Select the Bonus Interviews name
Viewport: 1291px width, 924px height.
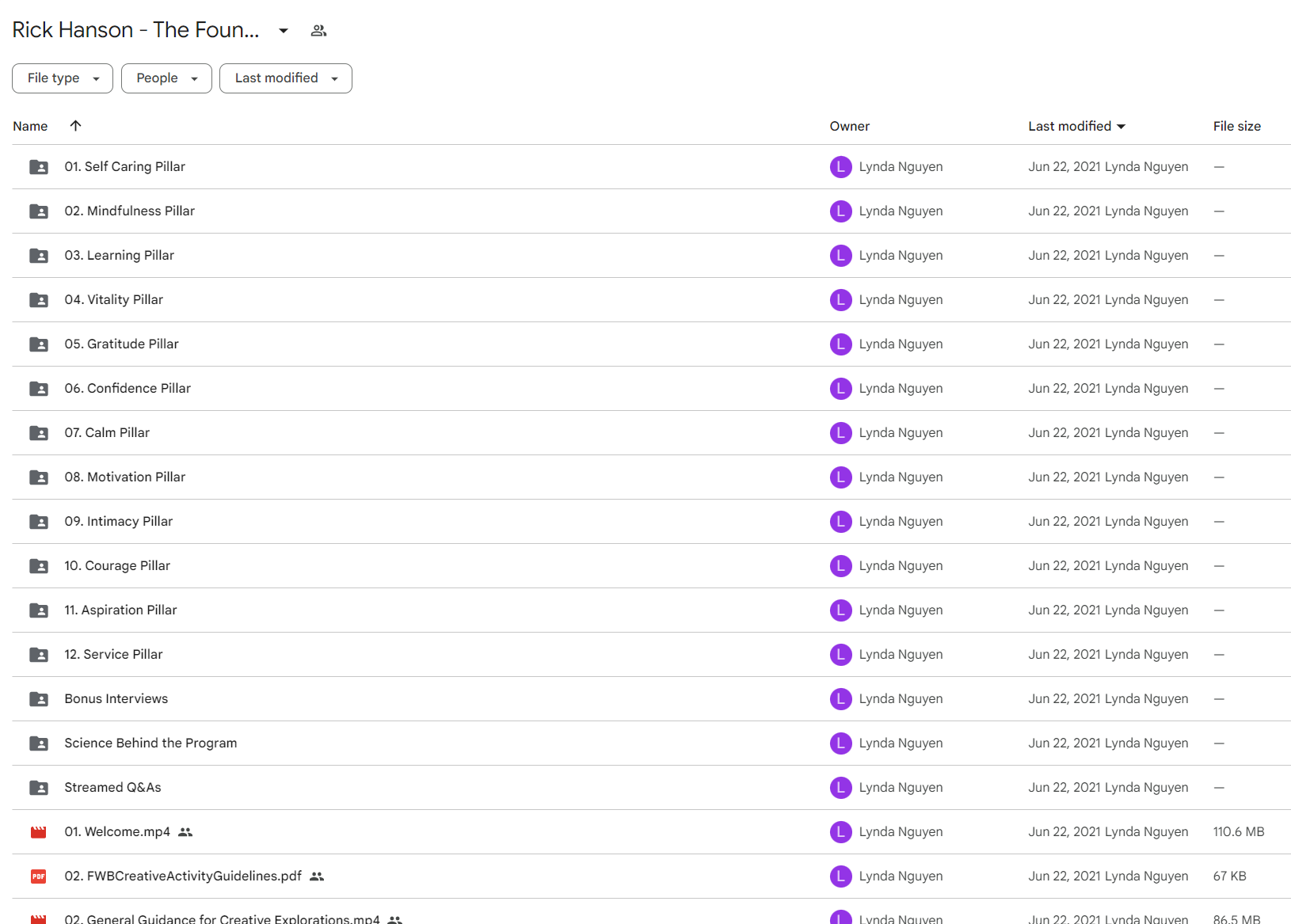[x=116, y=699]
